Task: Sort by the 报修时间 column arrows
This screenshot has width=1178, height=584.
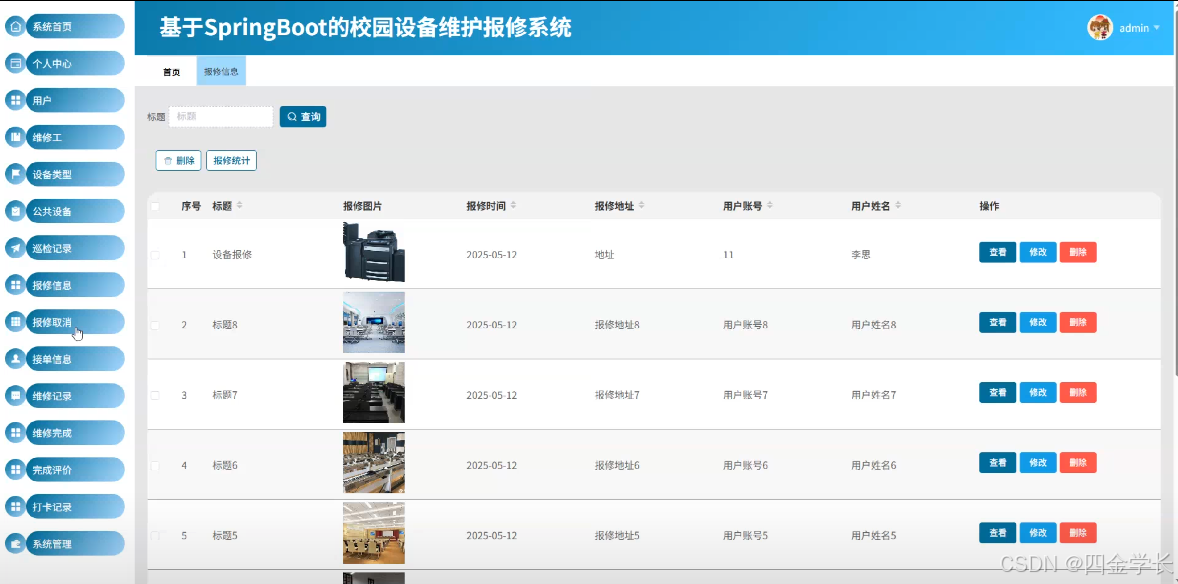Action: pyautogui.click(x=513, y=205)
